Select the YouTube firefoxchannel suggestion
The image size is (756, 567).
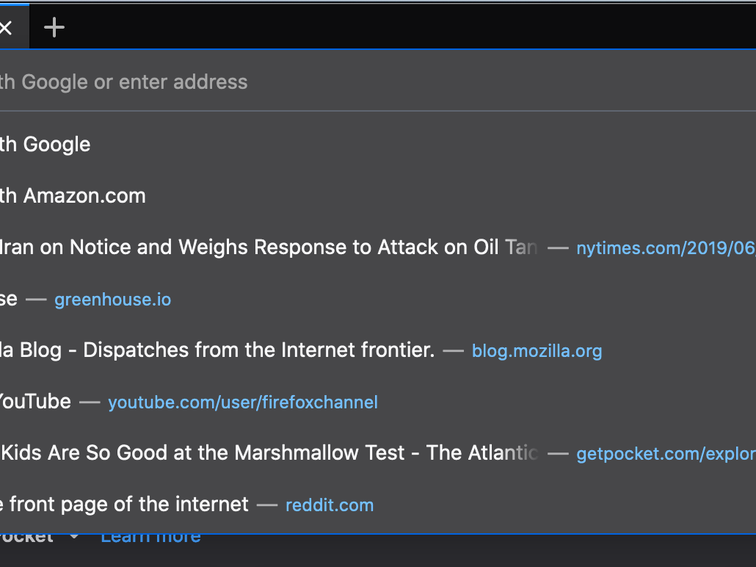tap(35, 402)
